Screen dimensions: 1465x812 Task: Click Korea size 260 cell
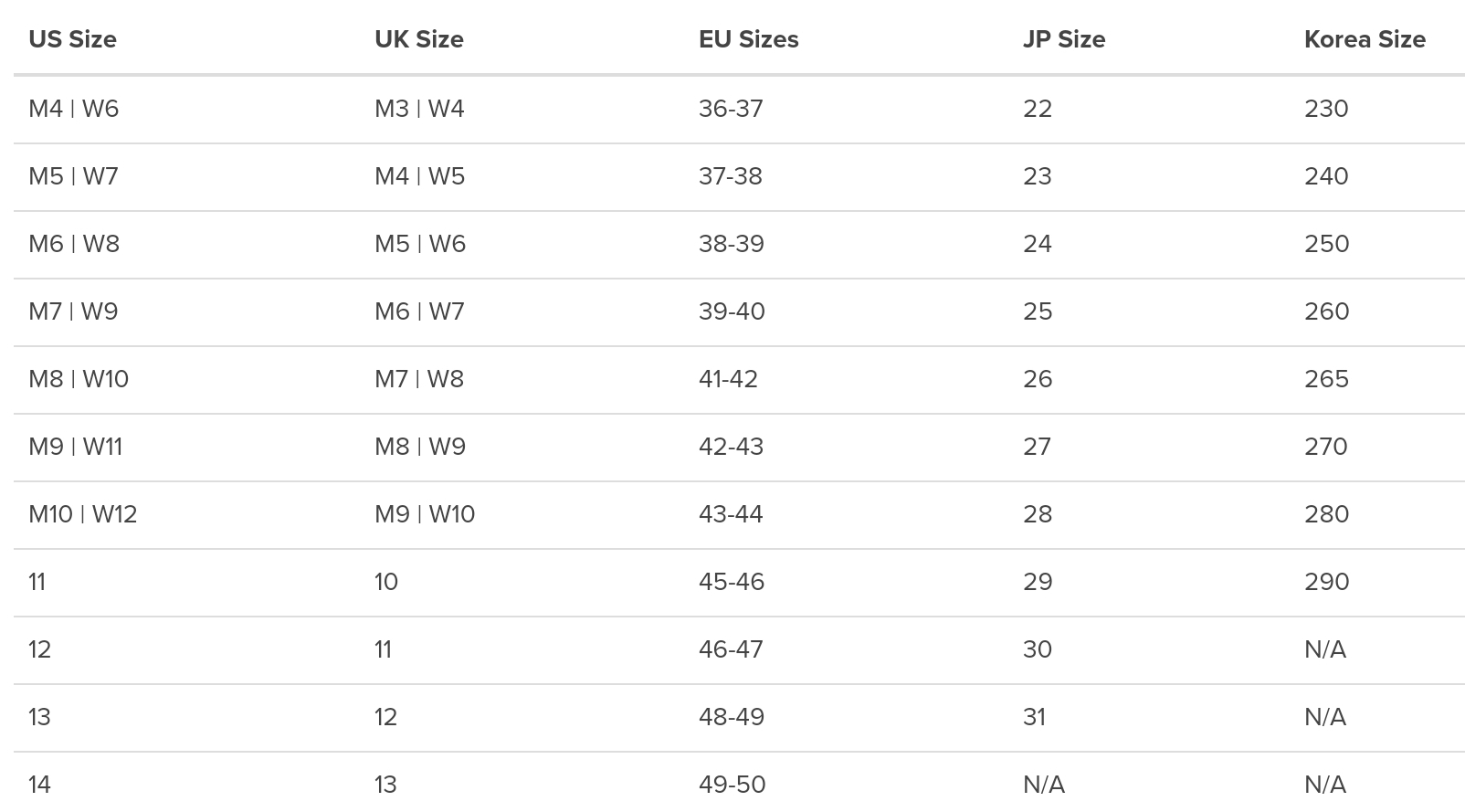pos(1327,311)
